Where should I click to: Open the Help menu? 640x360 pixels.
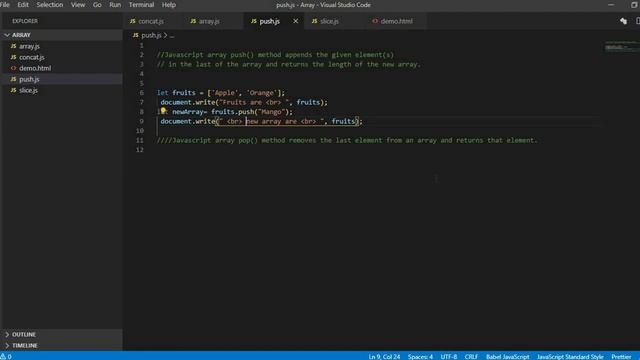pos(169,5)
